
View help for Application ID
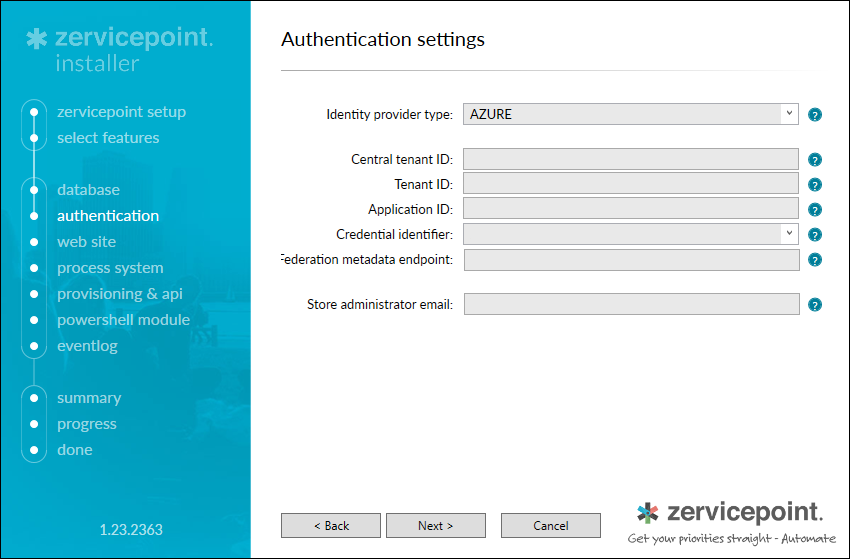pos(815,209)
